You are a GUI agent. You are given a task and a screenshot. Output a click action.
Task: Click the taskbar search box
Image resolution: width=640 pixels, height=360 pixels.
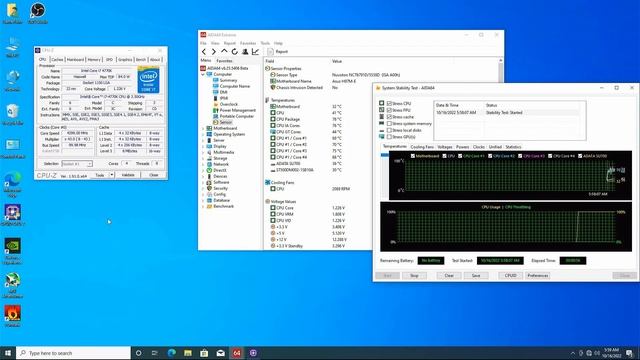(74, 353)
